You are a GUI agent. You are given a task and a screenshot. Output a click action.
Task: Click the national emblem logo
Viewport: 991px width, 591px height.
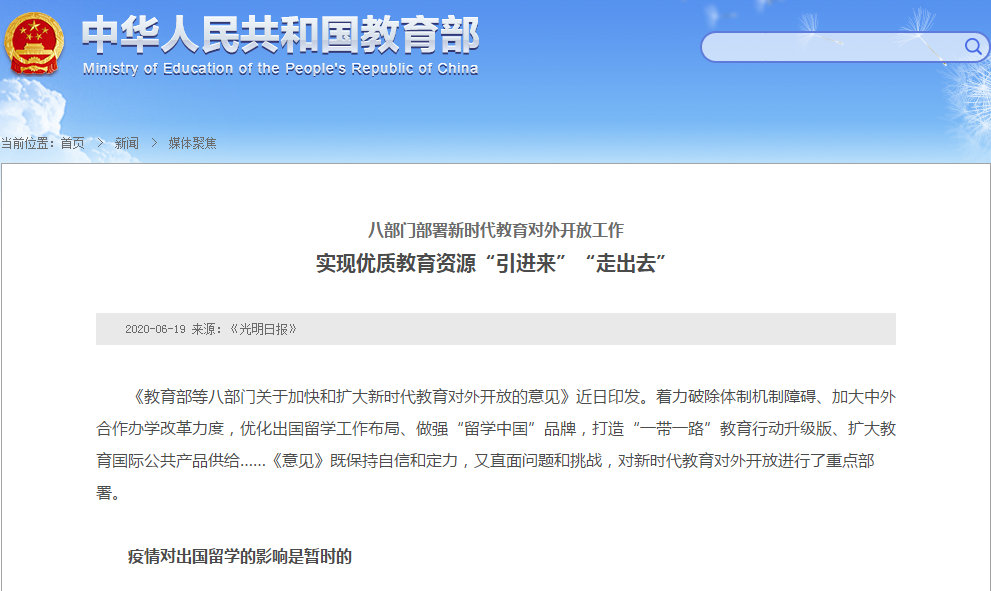point(34,42)
